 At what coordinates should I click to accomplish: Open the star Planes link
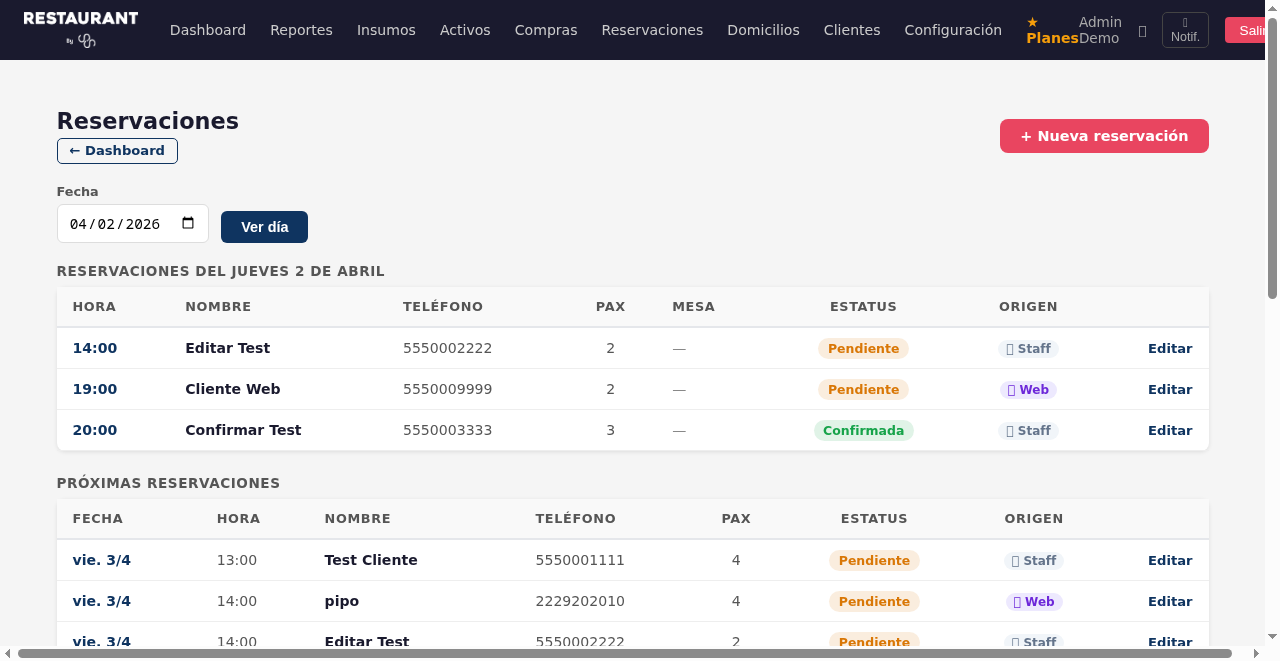[1051, 30]
